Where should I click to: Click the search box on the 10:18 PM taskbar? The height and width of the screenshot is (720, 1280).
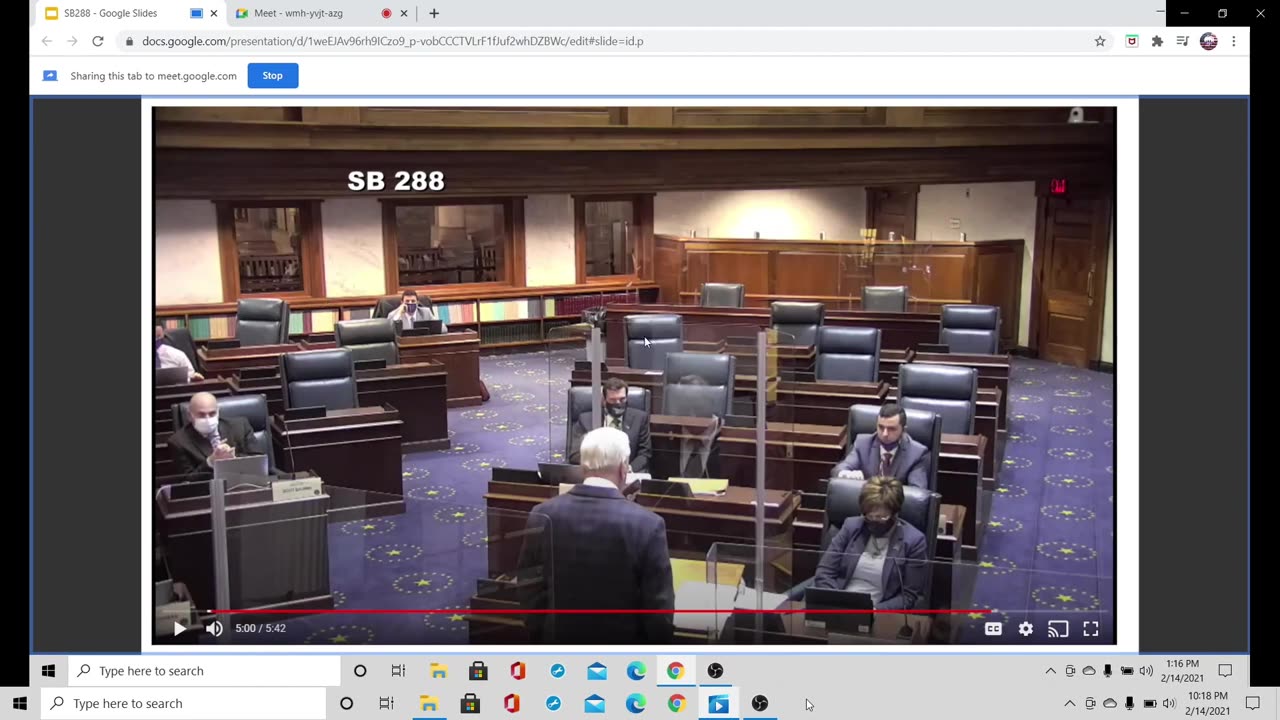click(x=184, y=703)
